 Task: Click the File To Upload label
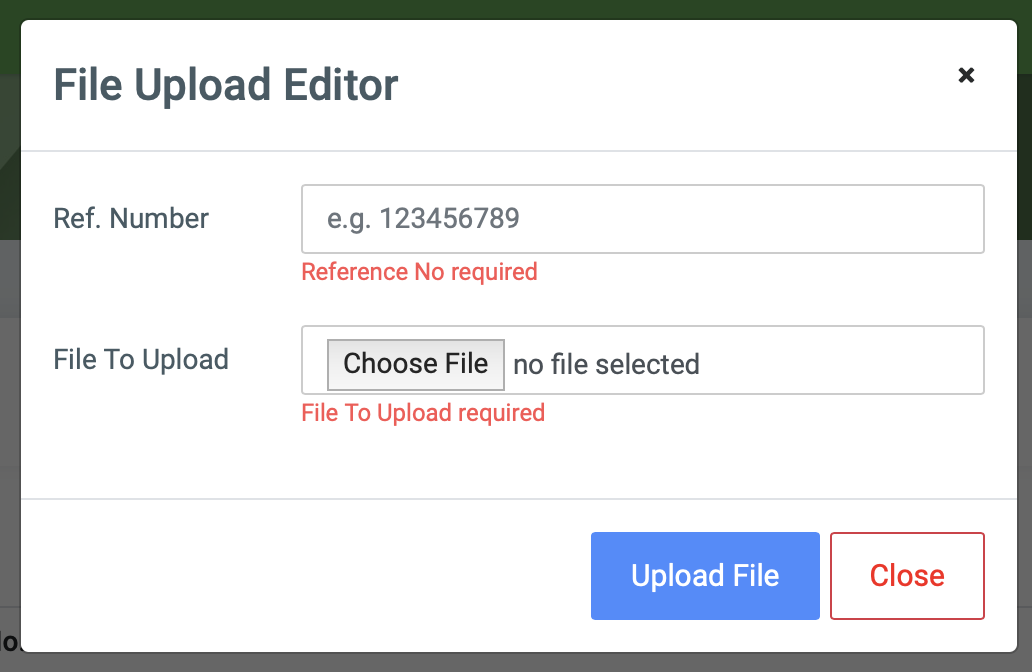(140, 360)
